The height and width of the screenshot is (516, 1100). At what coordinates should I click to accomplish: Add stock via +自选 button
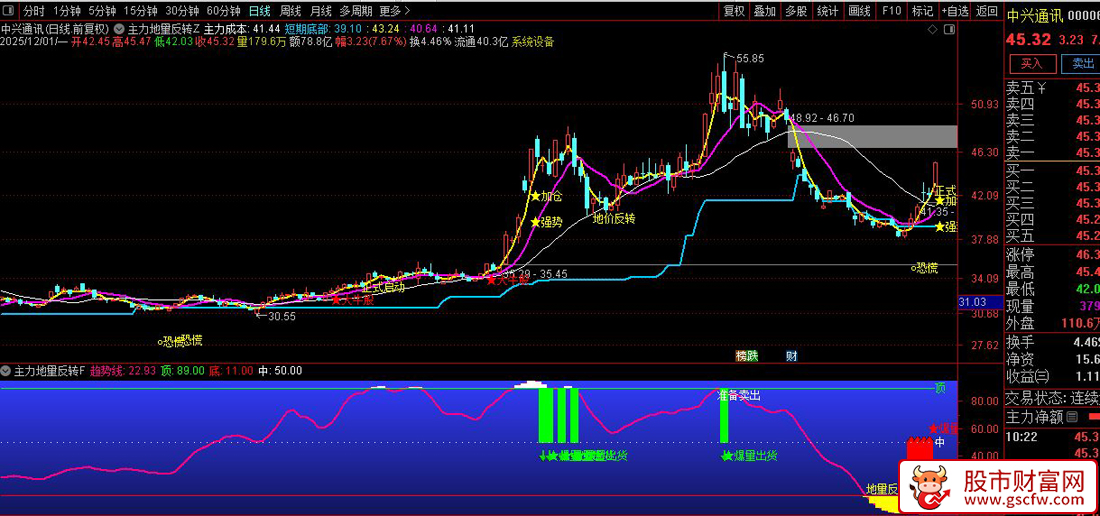pyautogui.click(x=955, y=11)
